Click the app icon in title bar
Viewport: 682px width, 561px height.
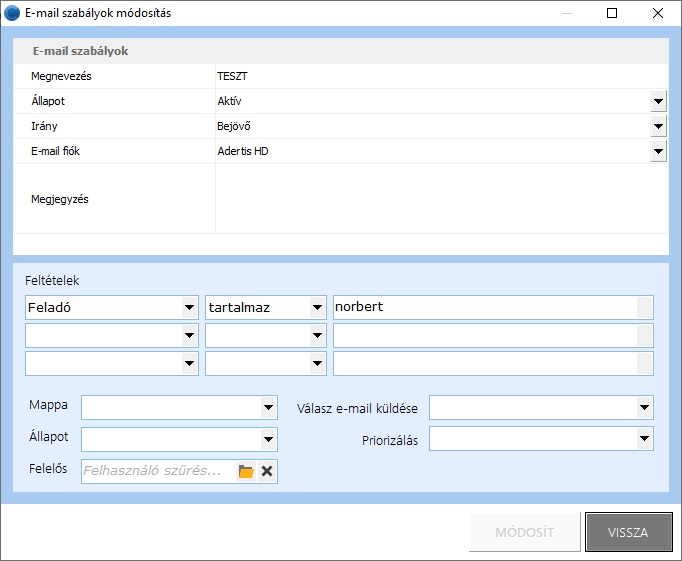point(12,13)
